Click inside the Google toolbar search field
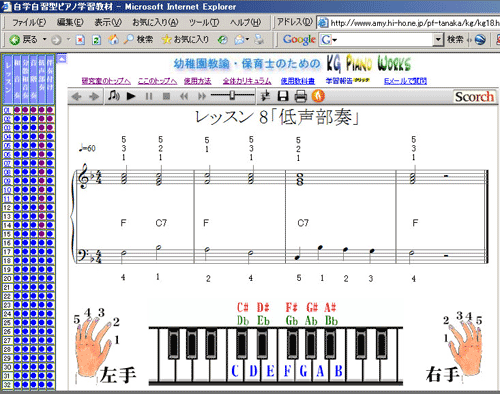Viewport: 500px width, 394px height. pos(385,40)
